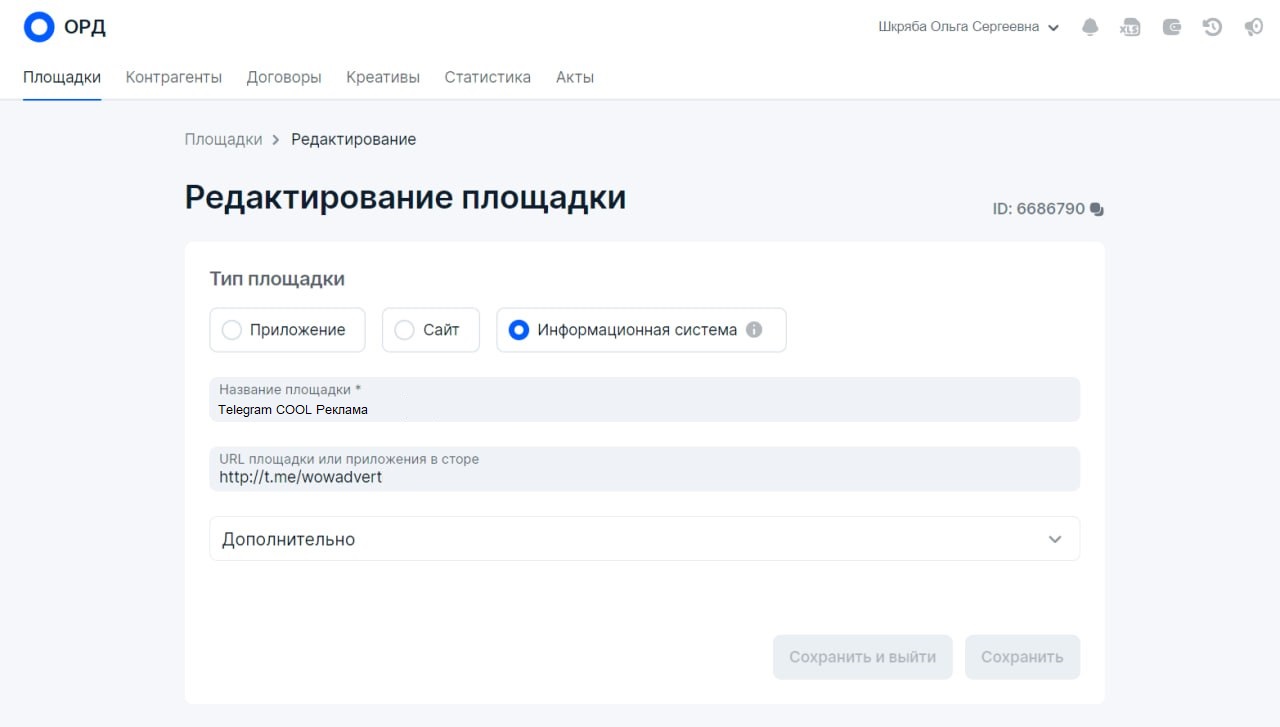Copy the ID using the copy icon
1280x727 pixels.
tap(1097, 210)
